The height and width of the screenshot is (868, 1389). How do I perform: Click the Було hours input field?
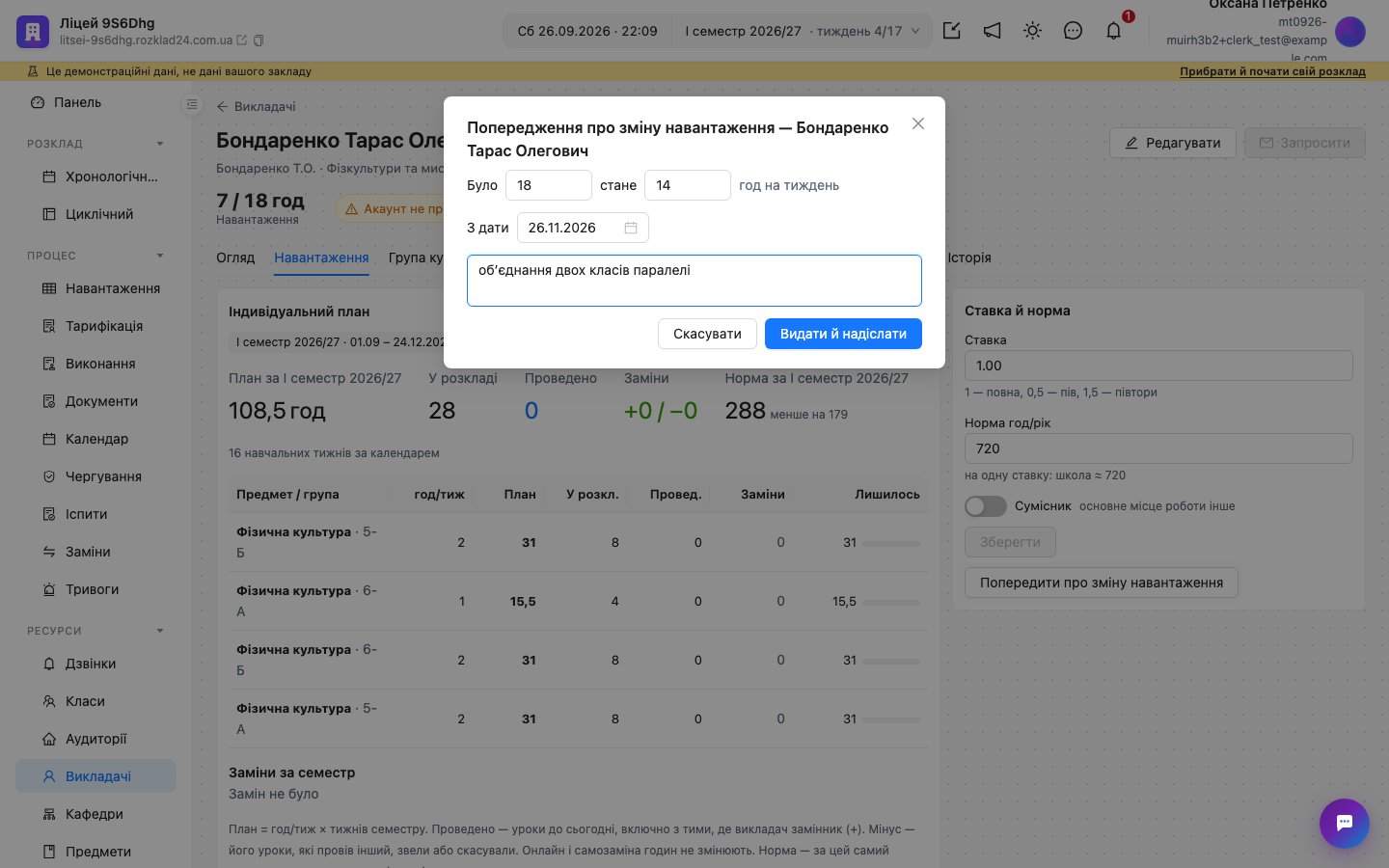tap(549, 185)
